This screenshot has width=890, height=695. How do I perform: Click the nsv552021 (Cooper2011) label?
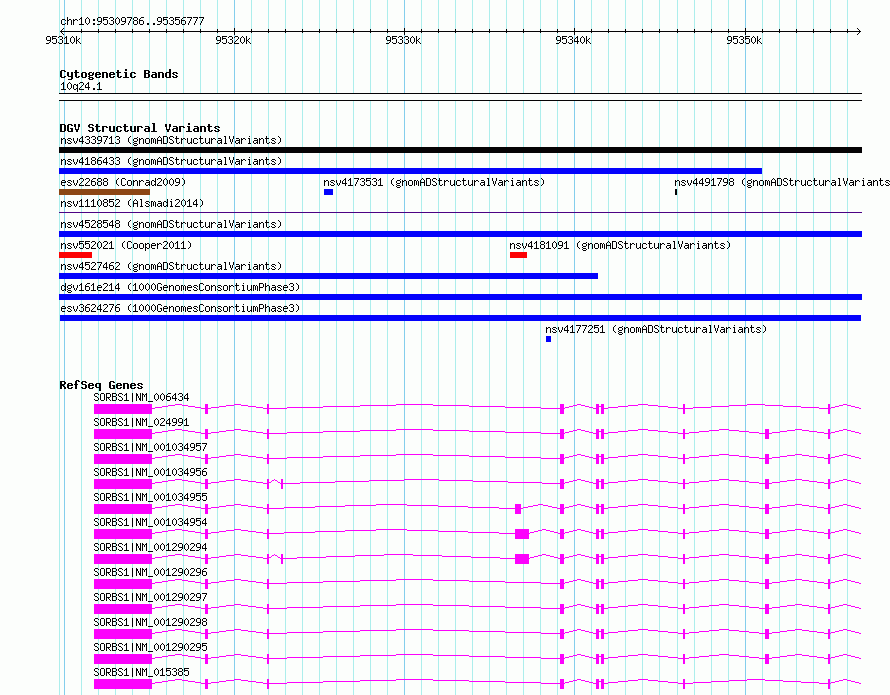tap(126, 245)
